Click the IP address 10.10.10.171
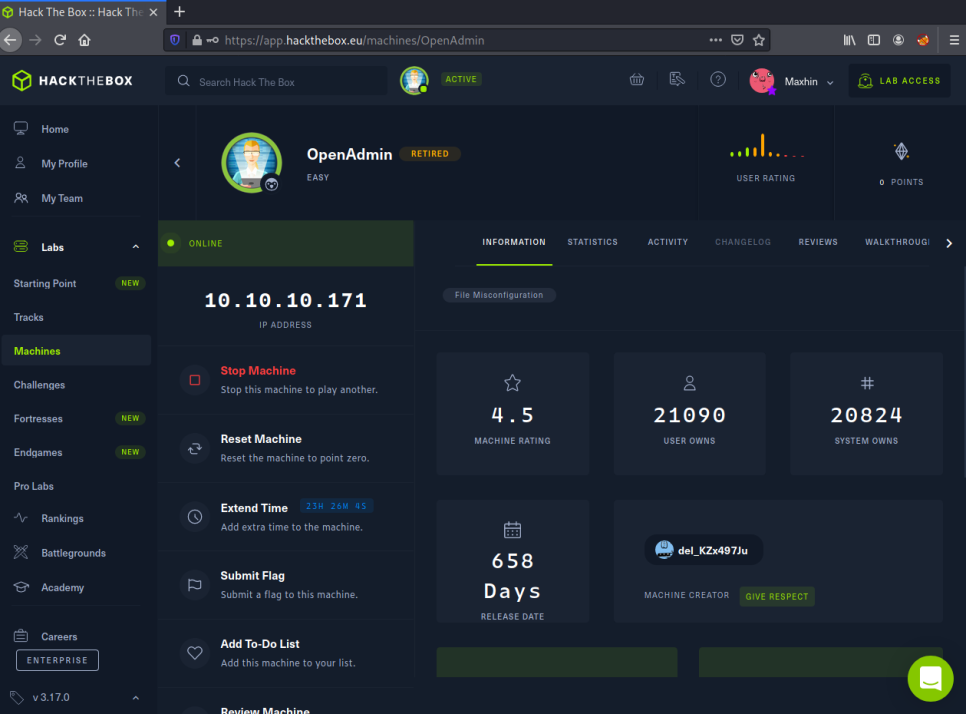 coord(285,301)
